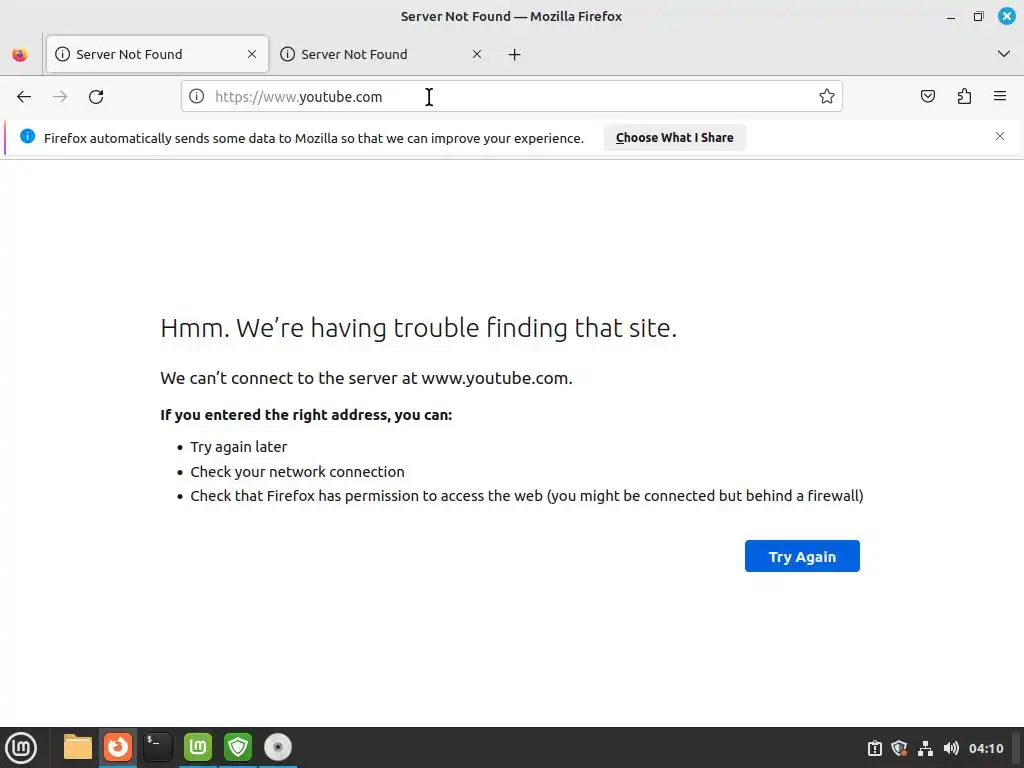
Task: Click the blue Try Again button
Action: click(x=802, y=556)
